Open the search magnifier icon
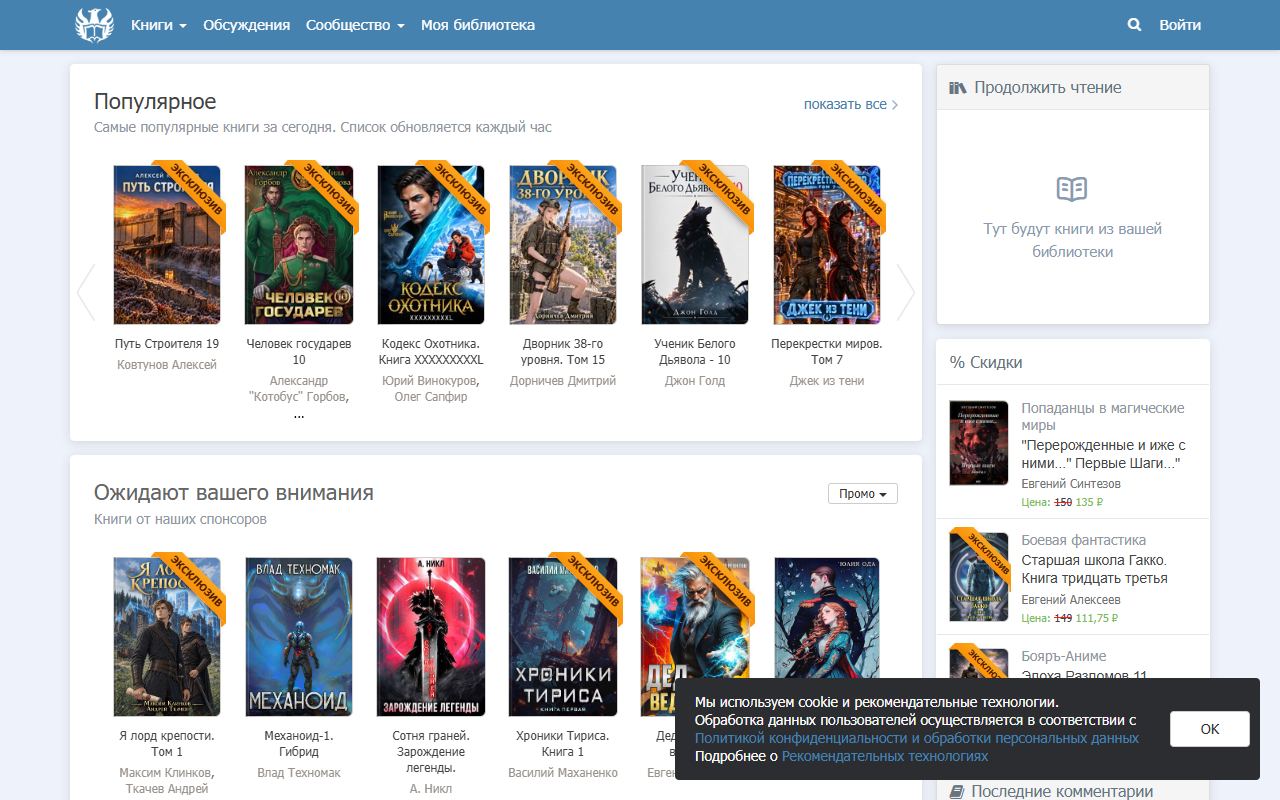 (x=1134, y=25)
